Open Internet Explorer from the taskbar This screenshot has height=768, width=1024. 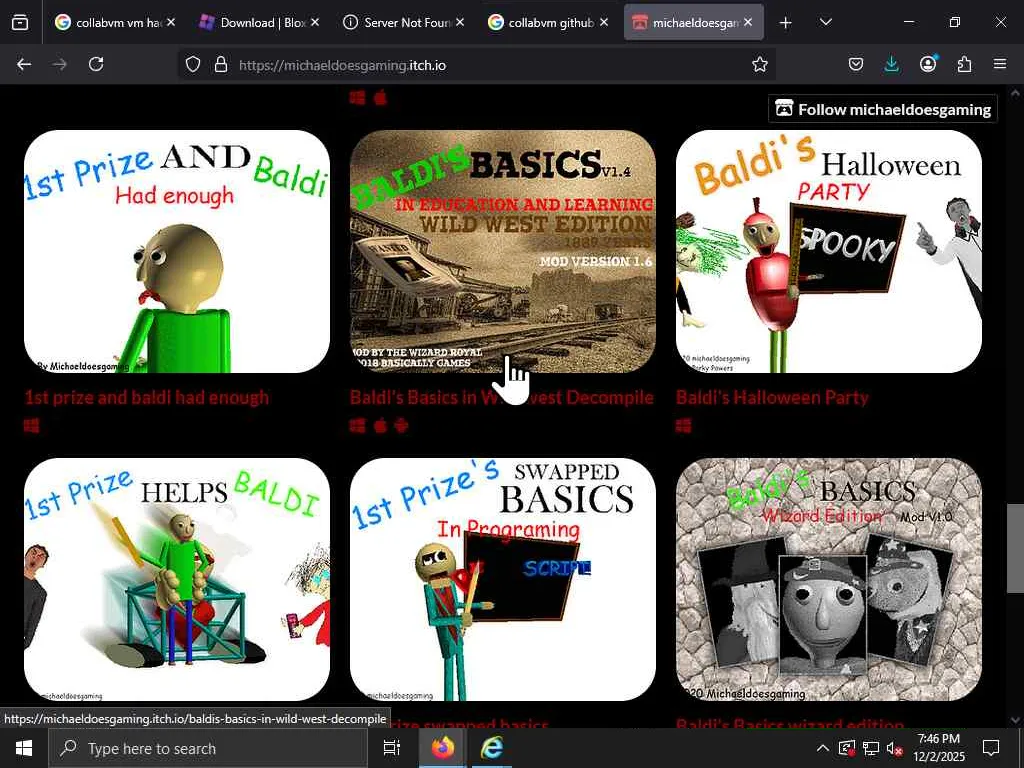(x=492, y=748)
